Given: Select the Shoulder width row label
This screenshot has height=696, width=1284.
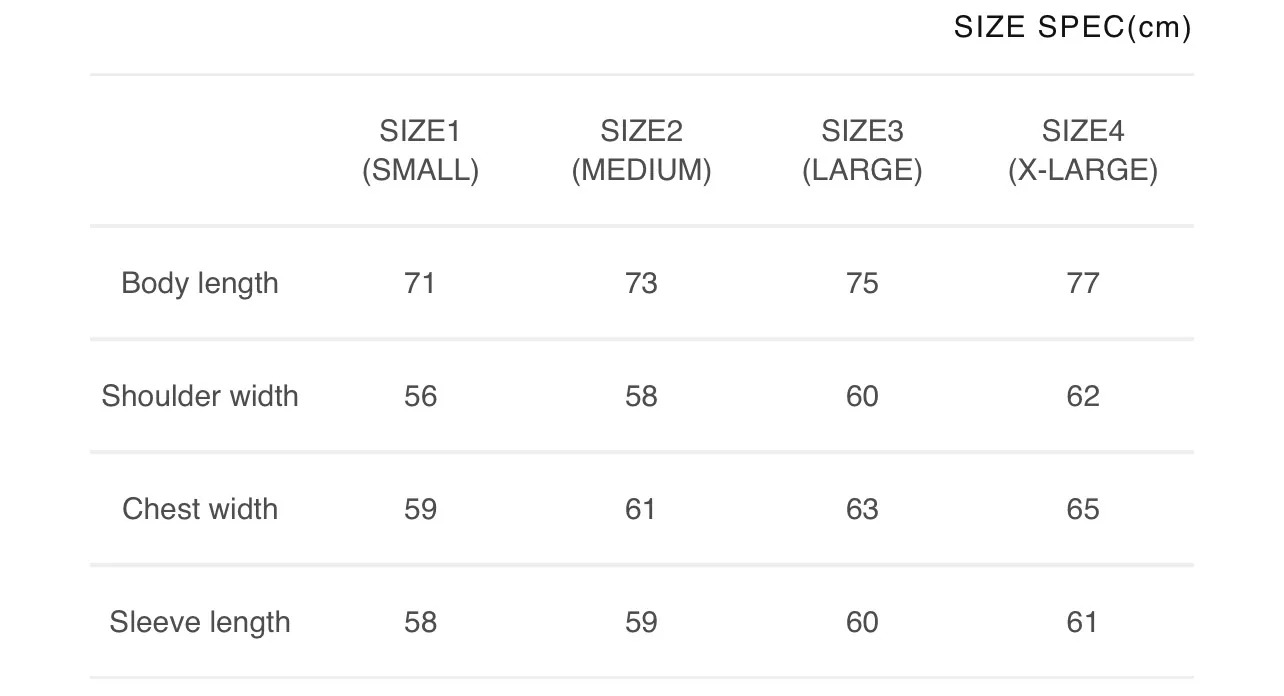Looking at the screenshot, I should [200, 396].
